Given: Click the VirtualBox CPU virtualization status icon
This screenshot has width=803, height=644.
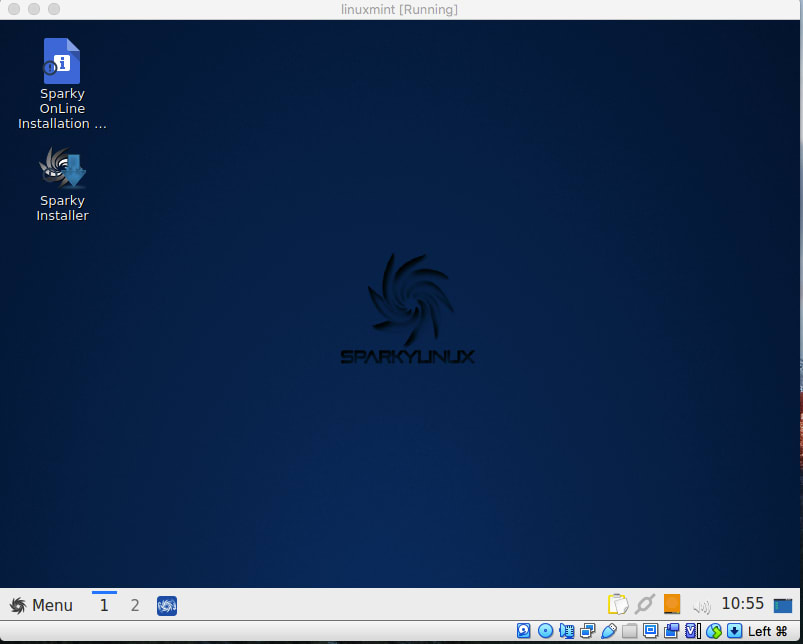Looking at the screenshot, I should coord(692,631).
